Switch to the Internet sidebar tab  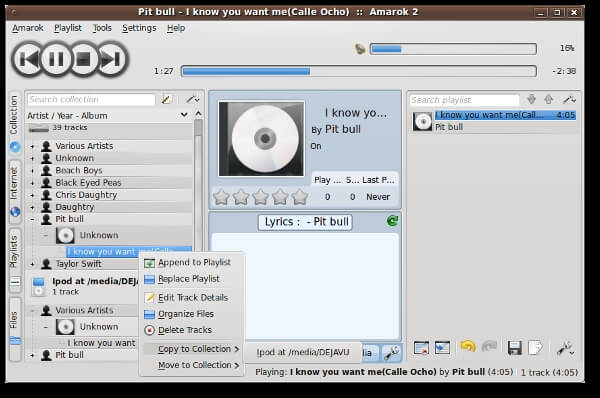tap(15, 191)
